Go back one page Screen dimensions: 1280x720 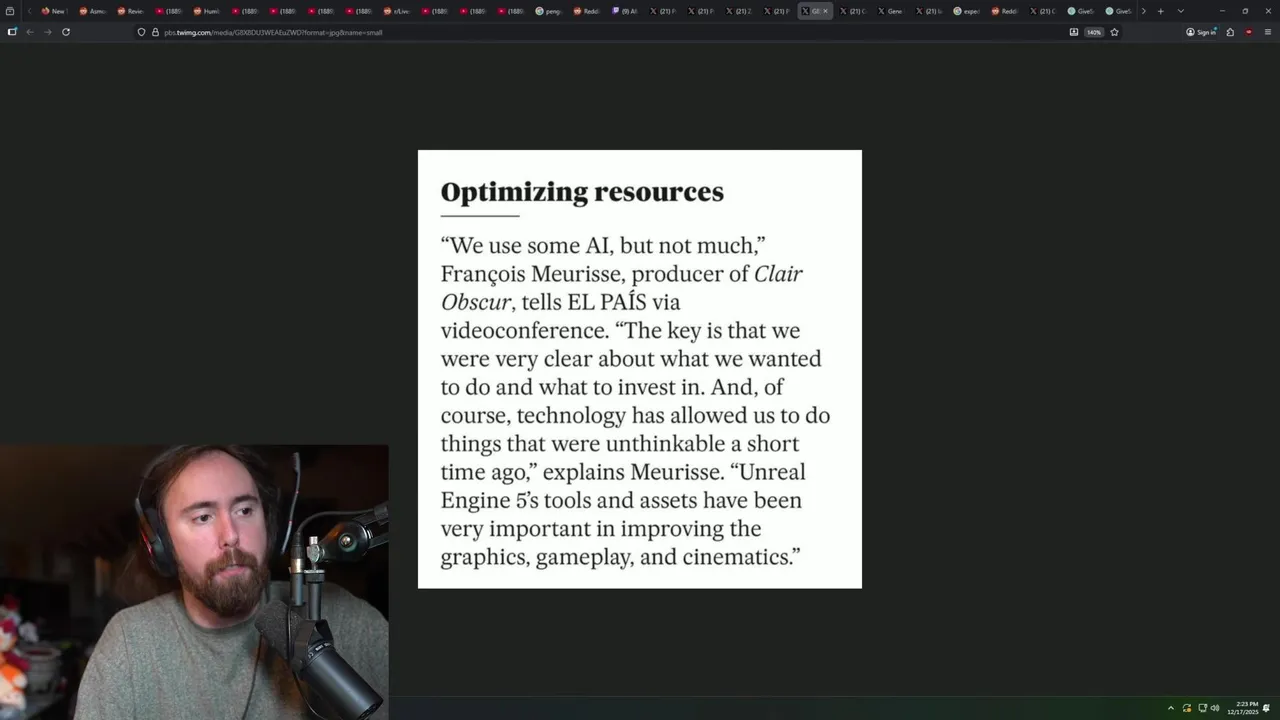30,32
